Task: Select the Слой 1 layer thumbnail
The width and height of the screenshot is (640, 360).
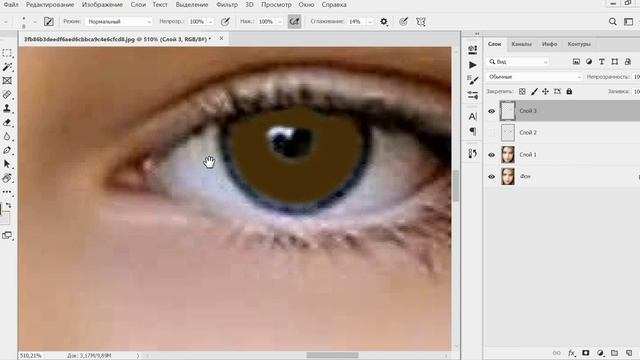Action: click(x=508, y=155)
